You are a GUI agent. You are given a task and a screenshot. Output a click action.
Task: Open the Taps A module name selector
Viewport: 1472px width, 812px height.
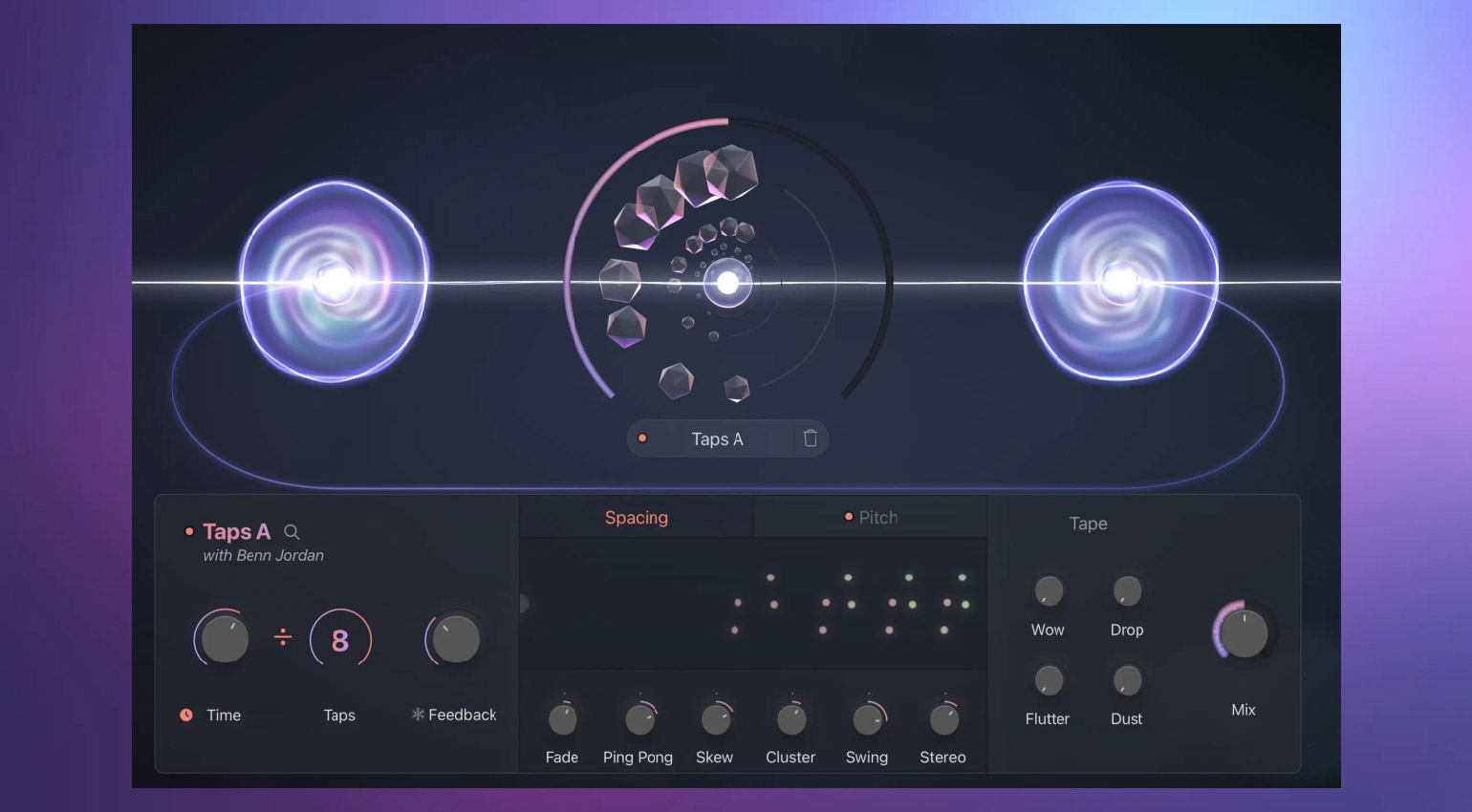(717, 439)
